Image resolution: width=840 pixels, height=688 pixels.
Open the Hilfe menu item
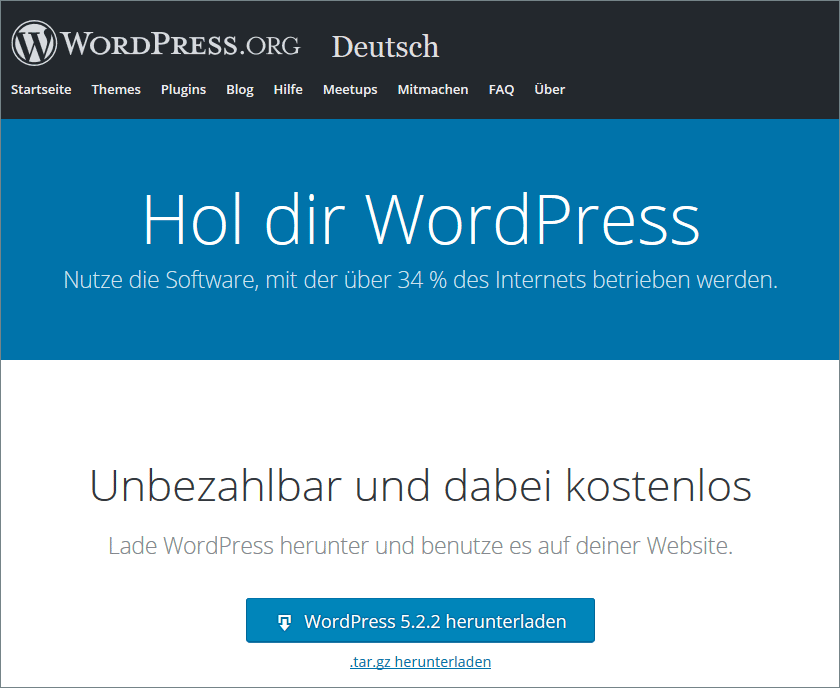tap(288, 89)
